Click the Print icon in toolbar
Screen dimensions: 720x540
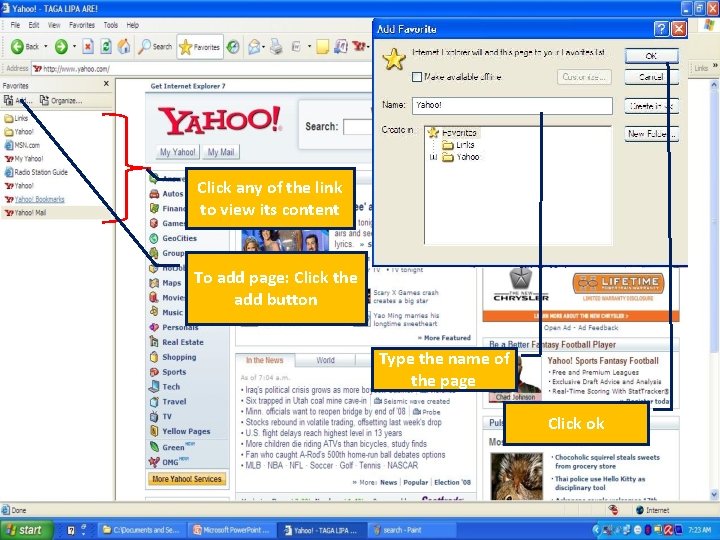click(276, 46)
